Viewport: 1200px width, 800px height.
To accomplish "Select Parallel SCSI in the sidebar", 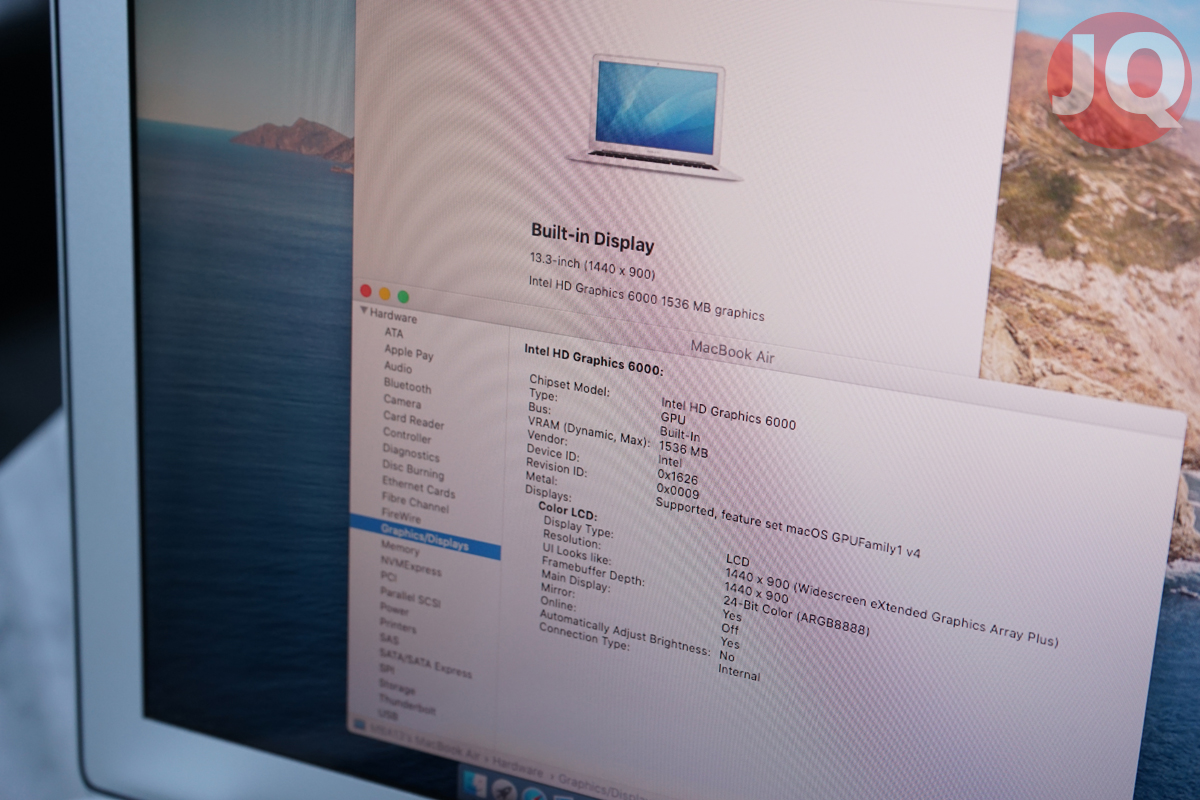I will coord(410,597).
